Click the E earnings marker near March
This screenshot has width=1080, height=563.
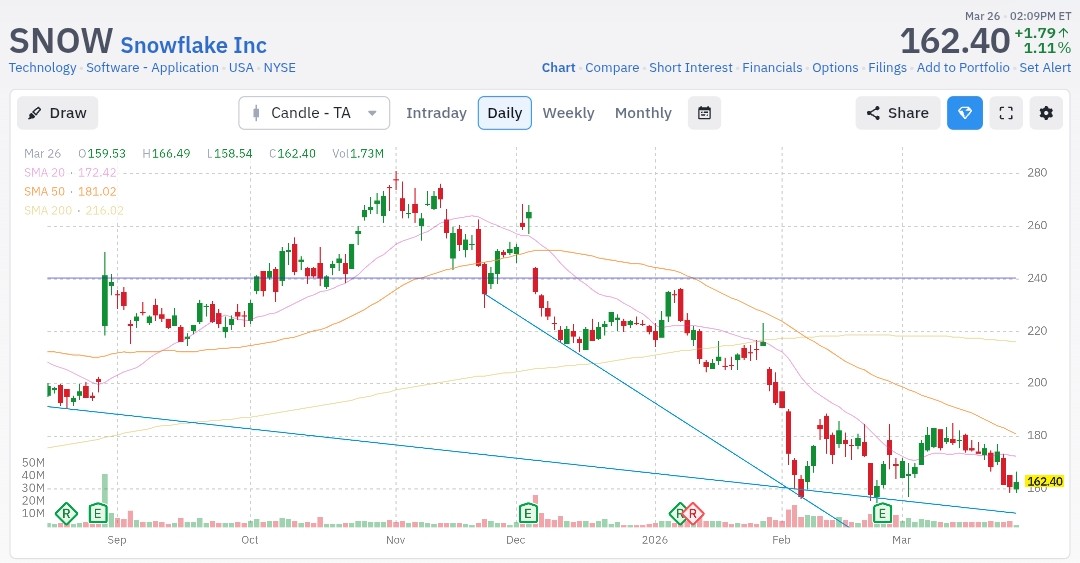(x=882, y=513)
